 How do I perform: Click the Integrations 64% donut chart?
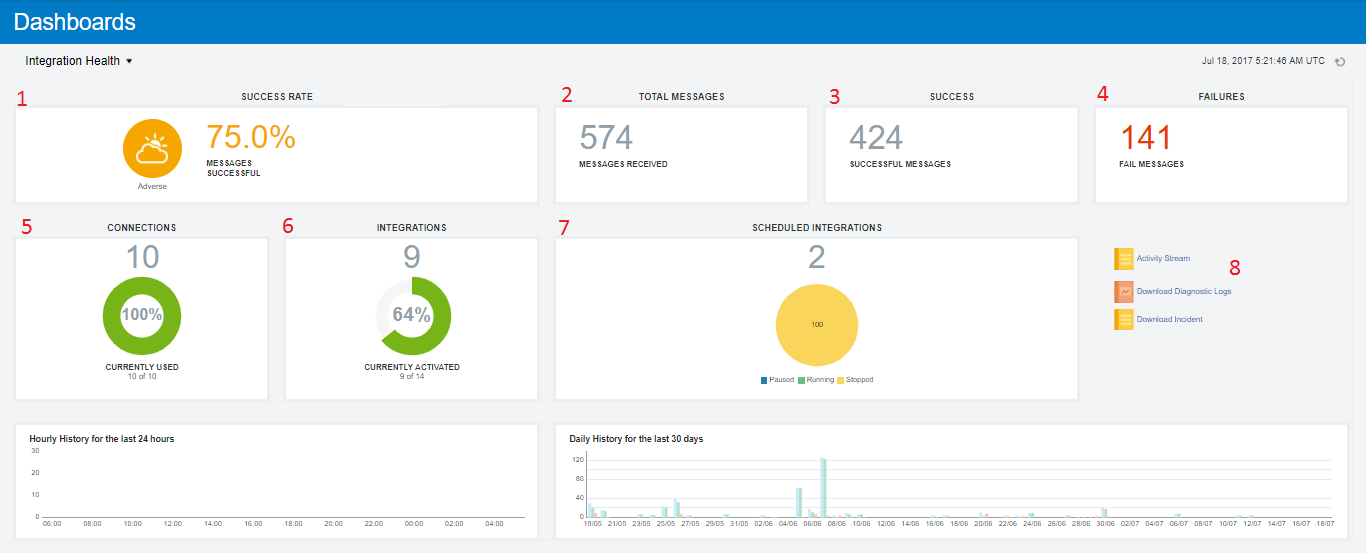click(x=412, y=314)
